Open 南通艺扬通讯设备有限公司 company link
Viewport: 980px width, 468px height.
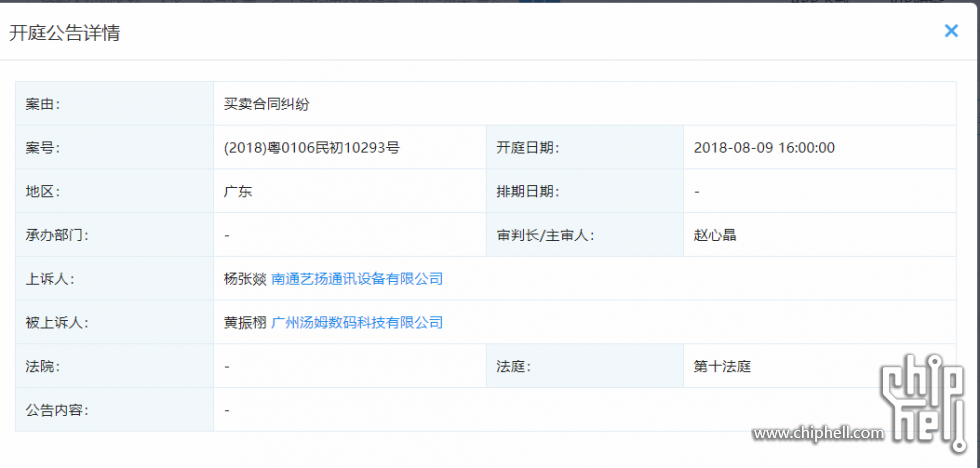[357, 279]
